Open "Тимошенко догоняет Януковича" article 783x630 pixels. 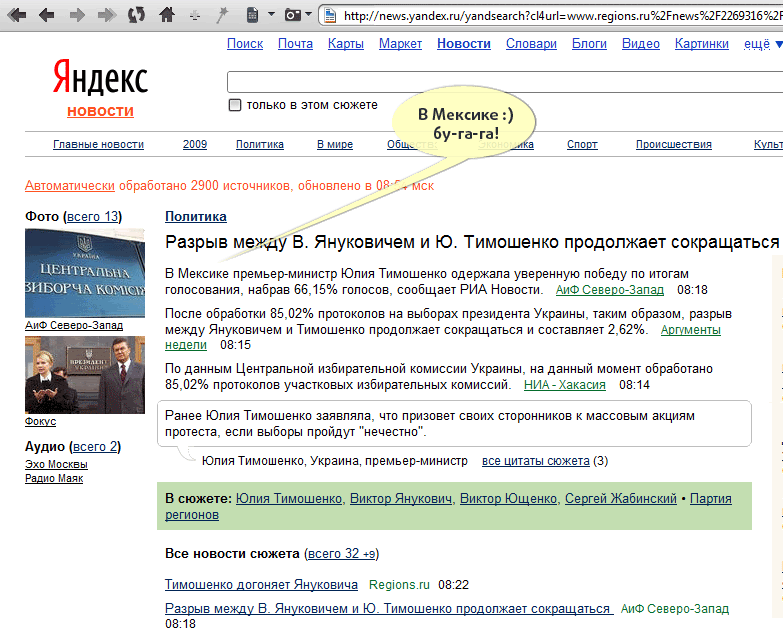pos(261,585)
